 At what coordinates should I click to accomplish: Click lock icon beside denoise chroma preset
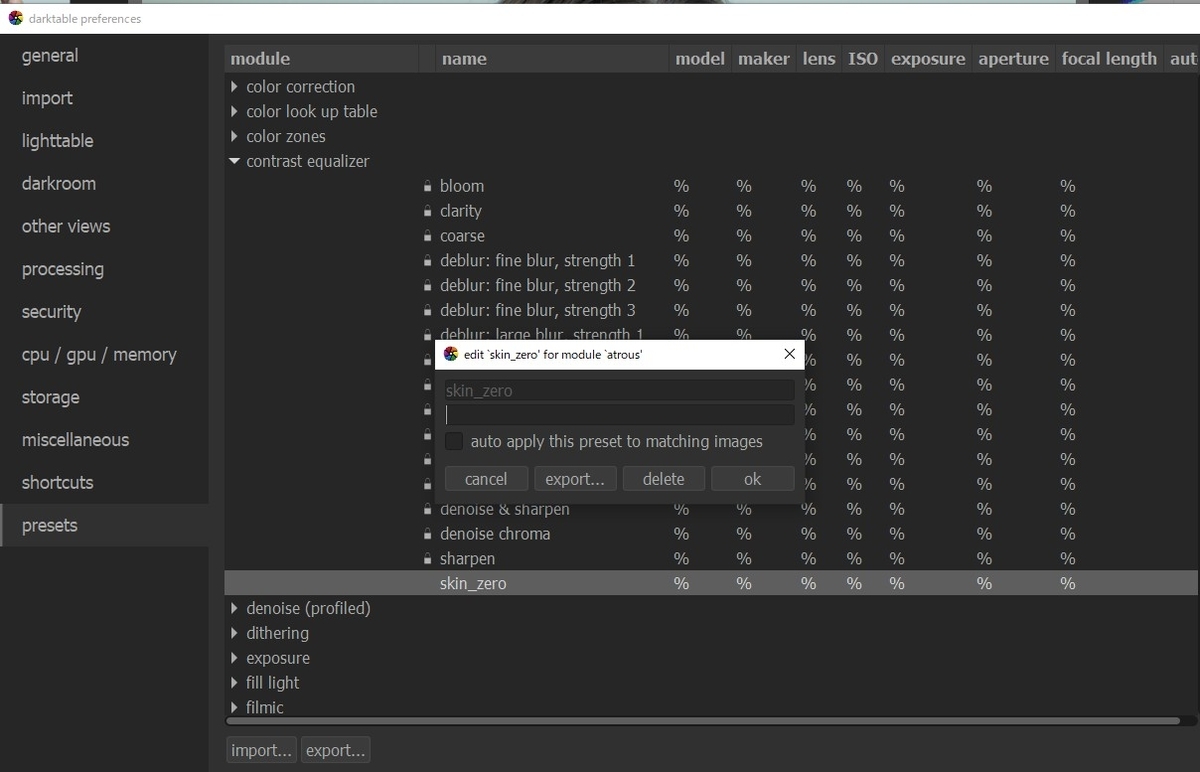click(427, 534)
